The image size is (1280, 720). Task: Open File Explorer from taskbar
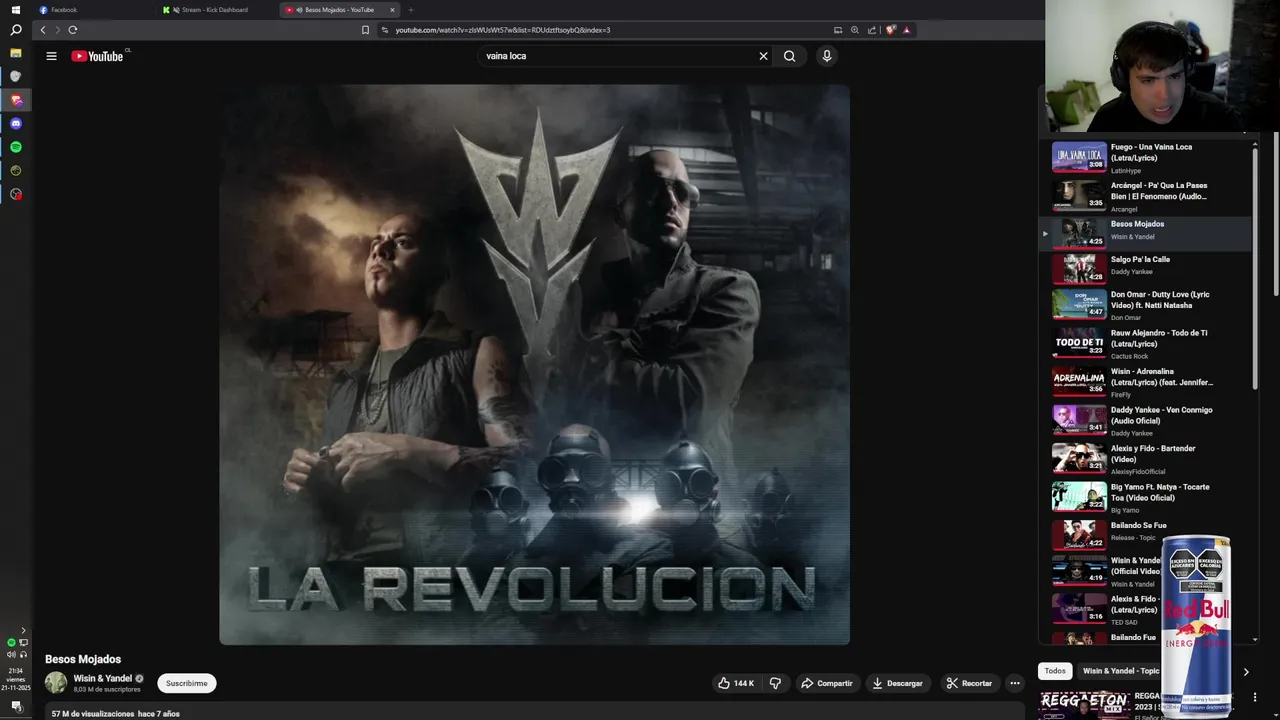click(x=15, y=53)
